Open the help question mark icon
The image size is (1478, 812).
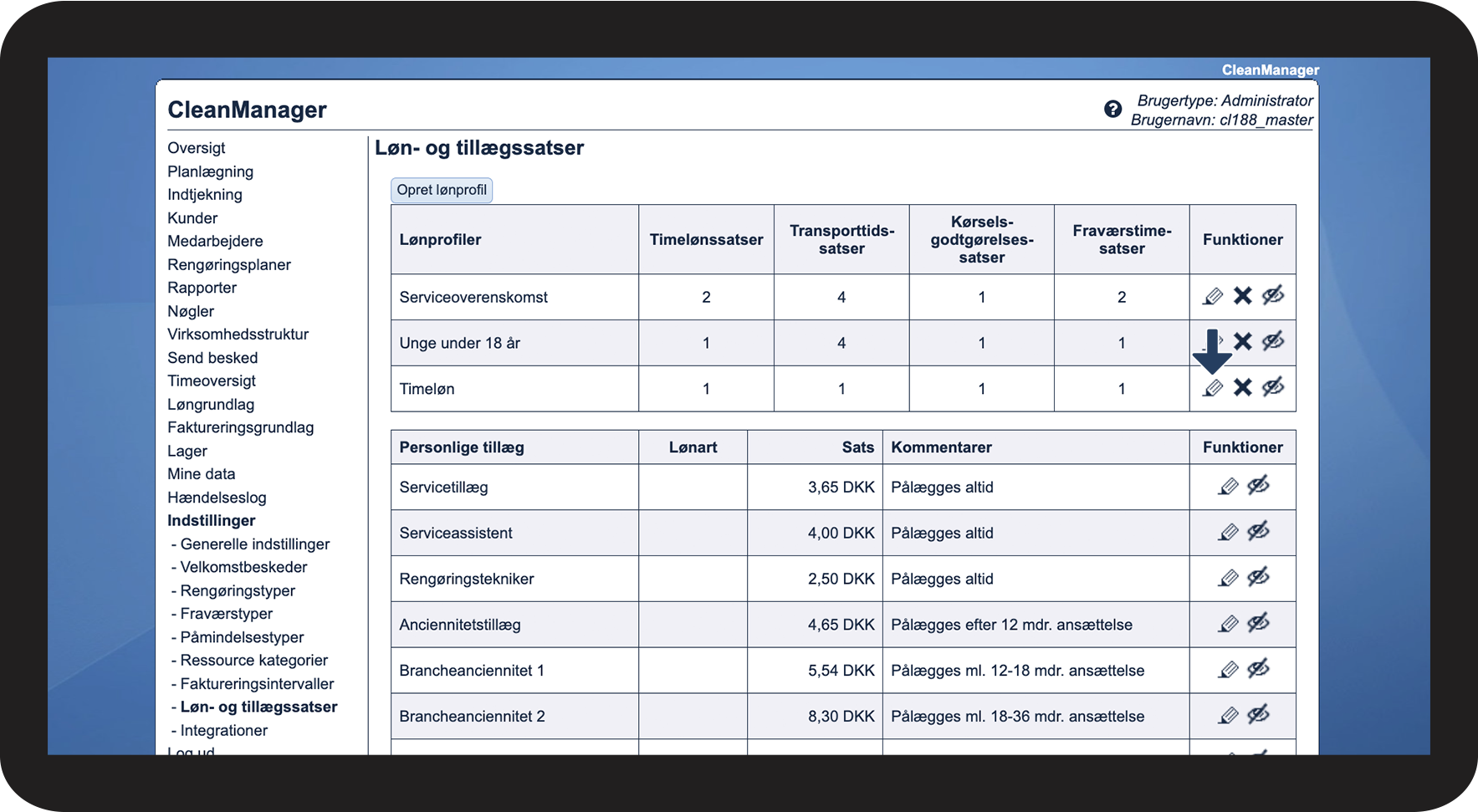coord(1112,109)
